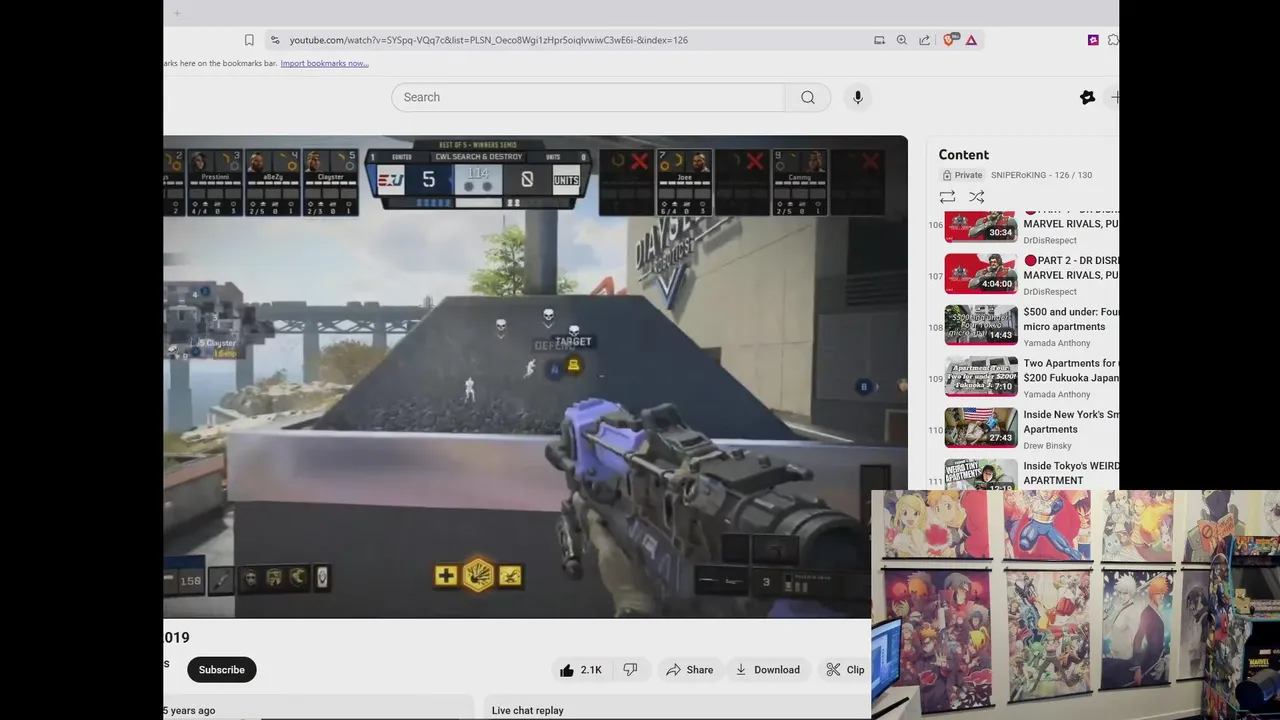Toggle playlist shuffle icon
The height and width of the screenshot is (720, 1280).
[977, 197]
